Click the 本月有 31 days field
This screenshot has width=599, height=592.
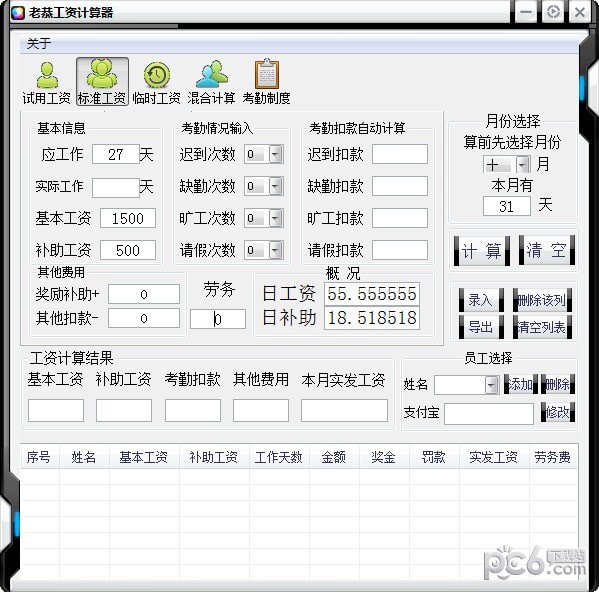(x=507, y=206)
